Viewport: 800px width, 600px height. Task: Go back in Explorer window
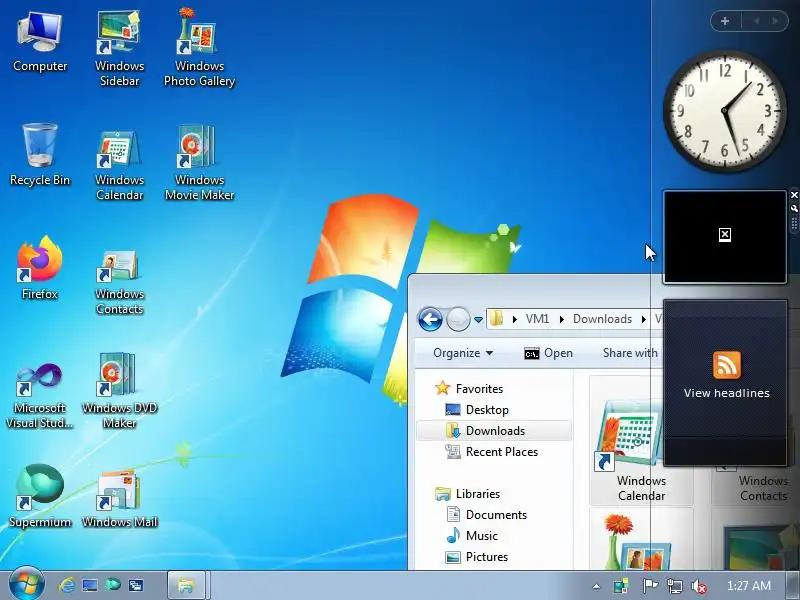[430, 319]
